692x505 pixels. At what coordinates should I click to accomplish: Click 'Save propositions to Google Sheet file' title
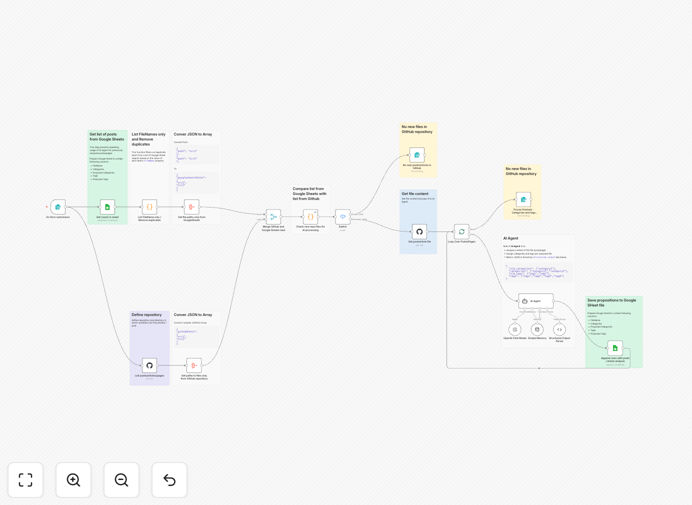(612, 302)
